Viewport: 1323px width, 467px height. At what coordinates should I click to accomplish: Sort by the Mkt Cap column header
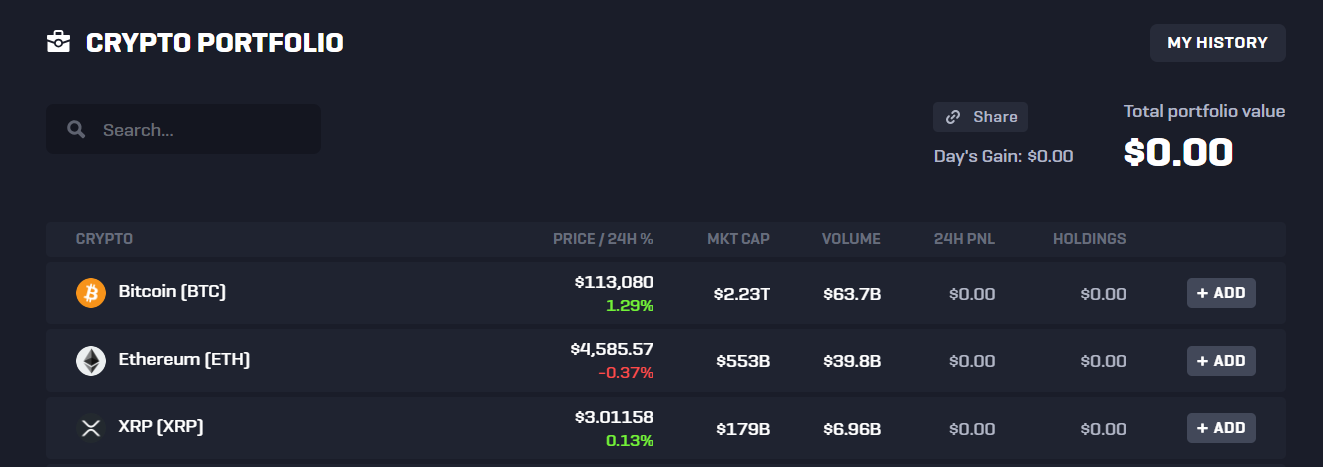click(x=738, y=239)
